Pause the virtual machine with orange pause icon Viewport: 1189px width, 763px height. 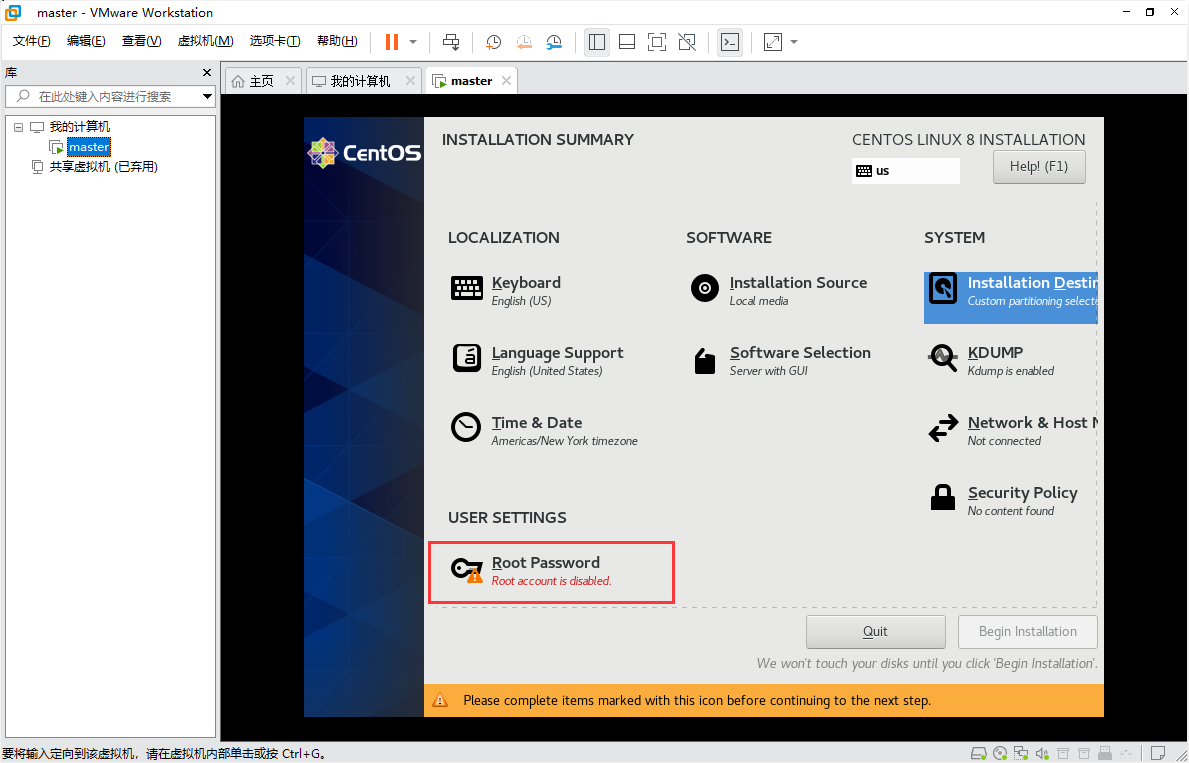click(x=391, y=42)
